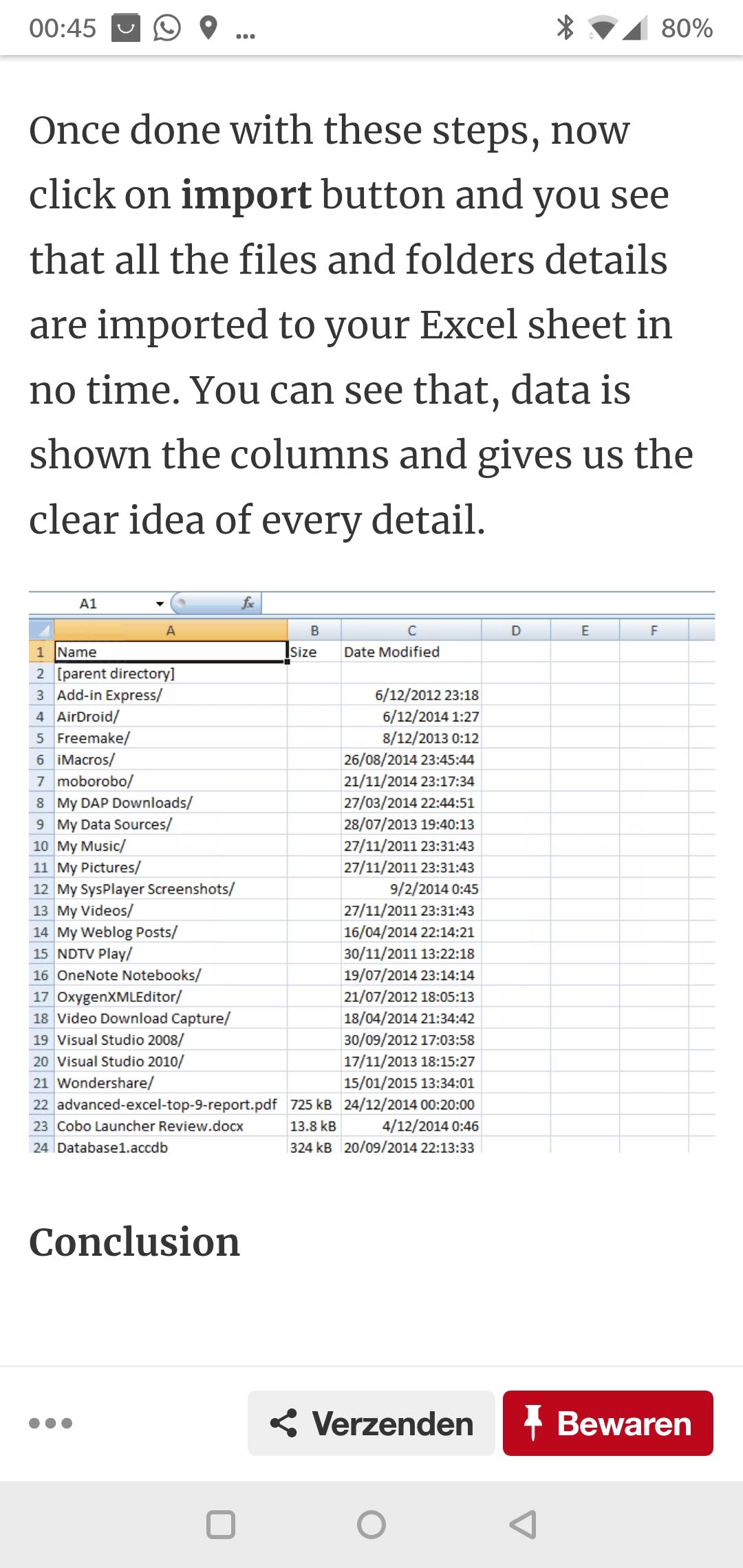Click the 'My Data Sources/' cell
Screen dimensions: 743x1568
pyautogui.click(x=171, y=824)
